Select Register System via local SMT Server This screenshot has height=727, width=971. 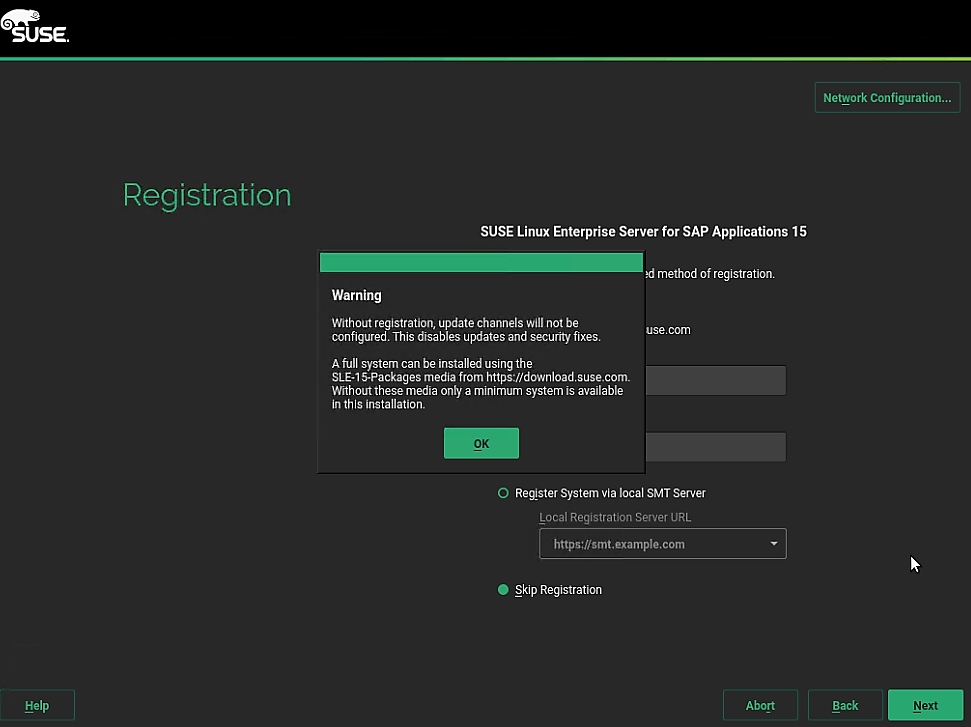(x=503, y=493)
